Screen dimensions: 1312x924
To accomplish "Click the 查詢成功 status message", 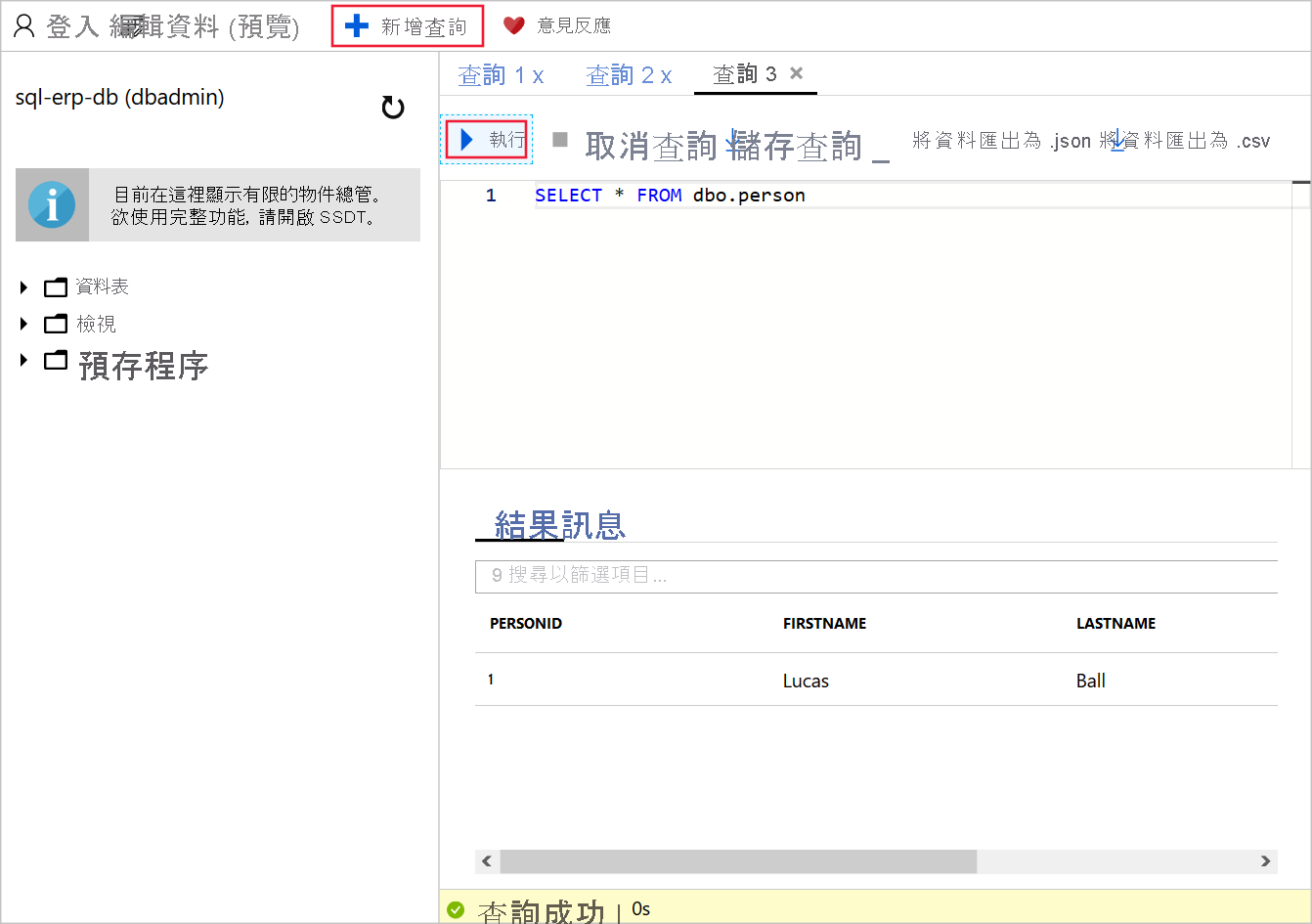I will 541,912.
